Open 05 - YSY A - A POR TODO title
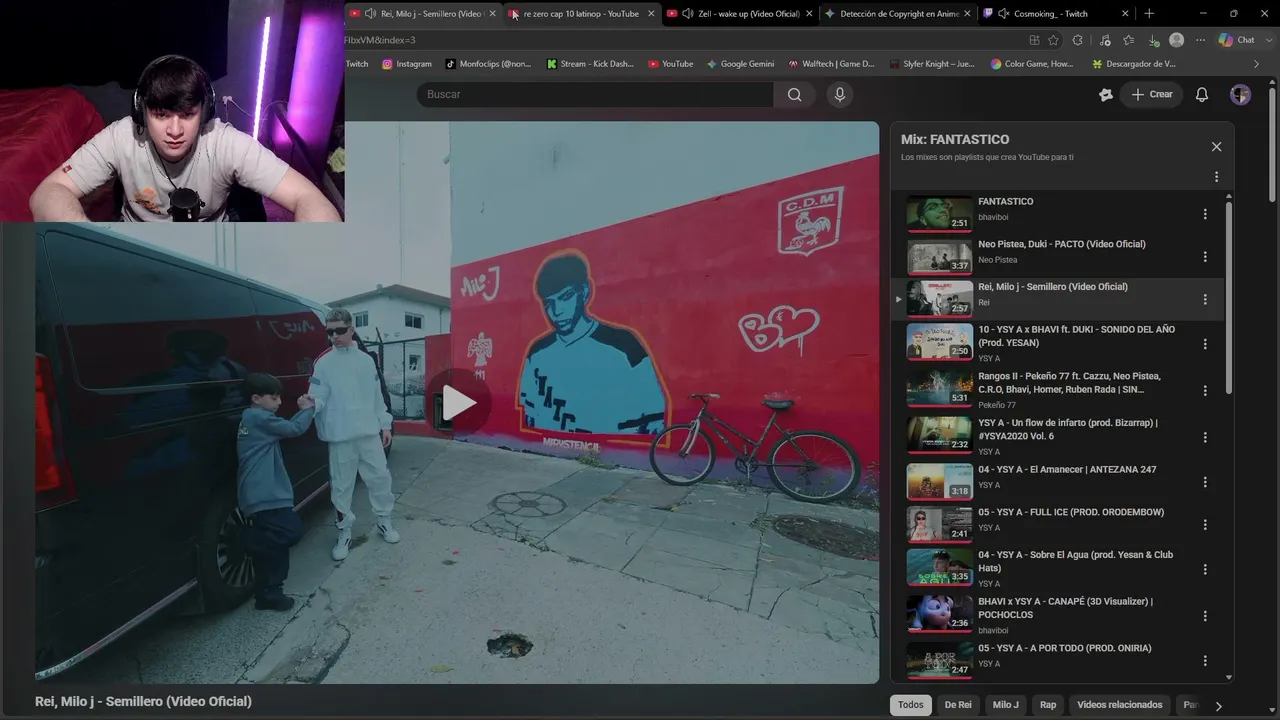 tap(1065, 648)
